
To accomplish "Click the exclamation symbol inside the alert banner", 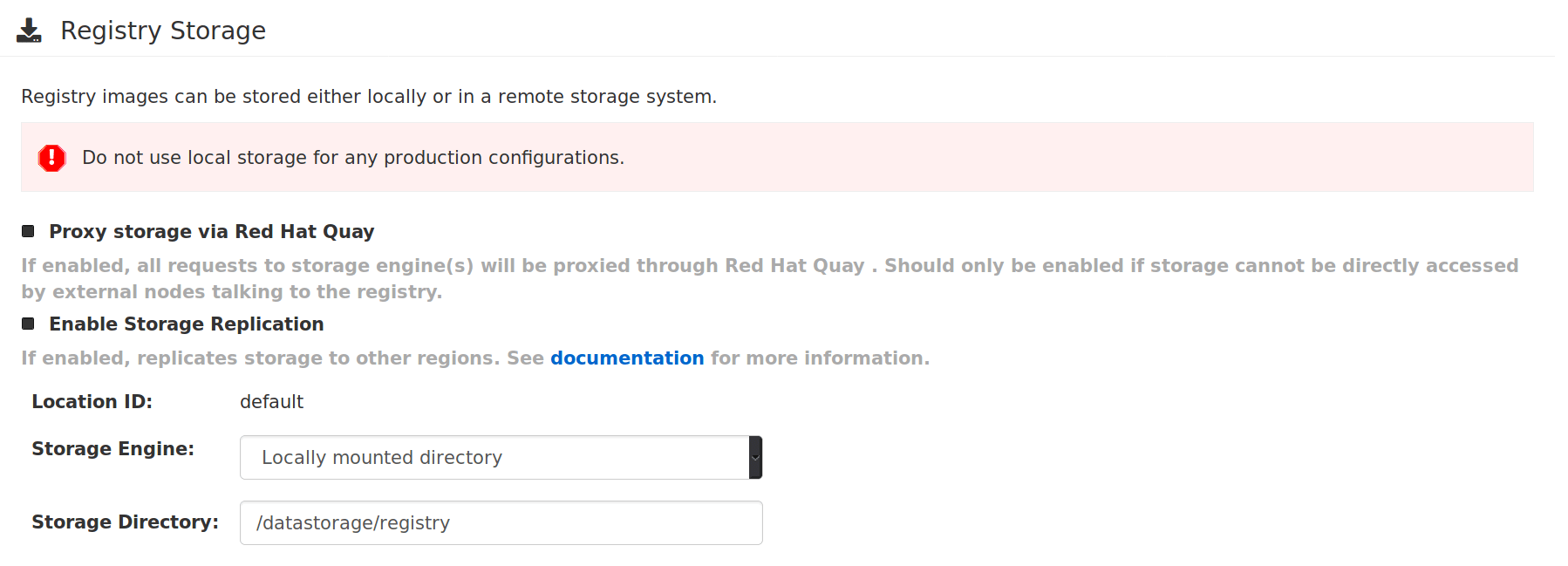I will coord(52,158).
